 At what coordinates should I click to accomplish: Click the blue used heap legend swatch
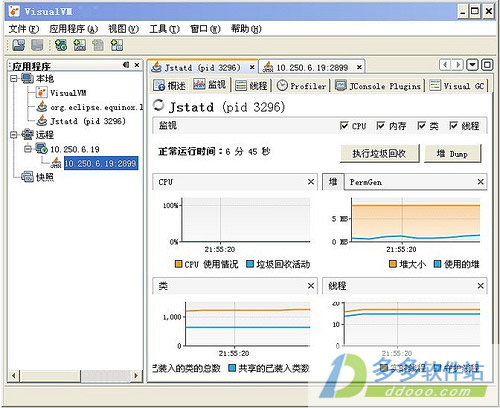pos(438,264)
